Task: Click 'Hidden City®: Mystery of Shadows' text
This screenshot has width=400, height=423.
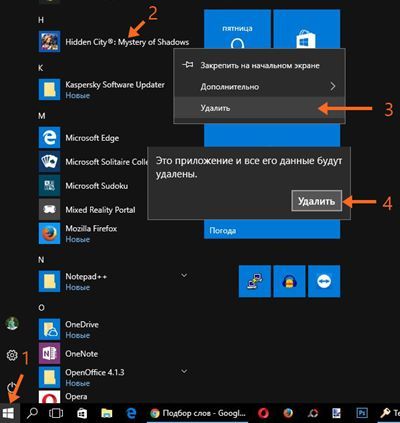Action: click(x=127, y=42)
